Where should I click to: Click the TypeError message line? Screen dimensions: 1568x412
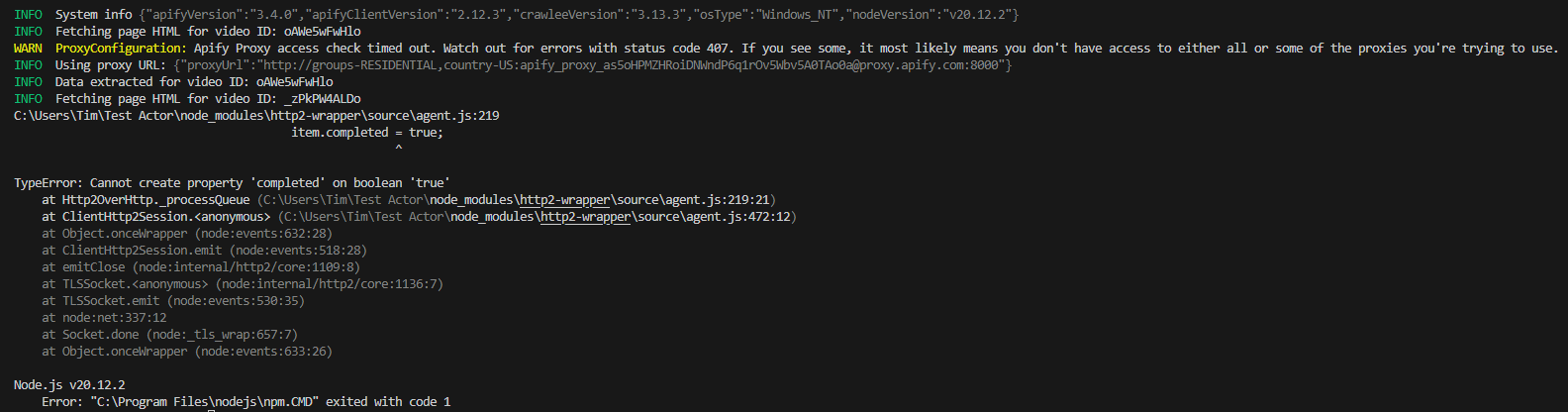(x=232, y=183)
